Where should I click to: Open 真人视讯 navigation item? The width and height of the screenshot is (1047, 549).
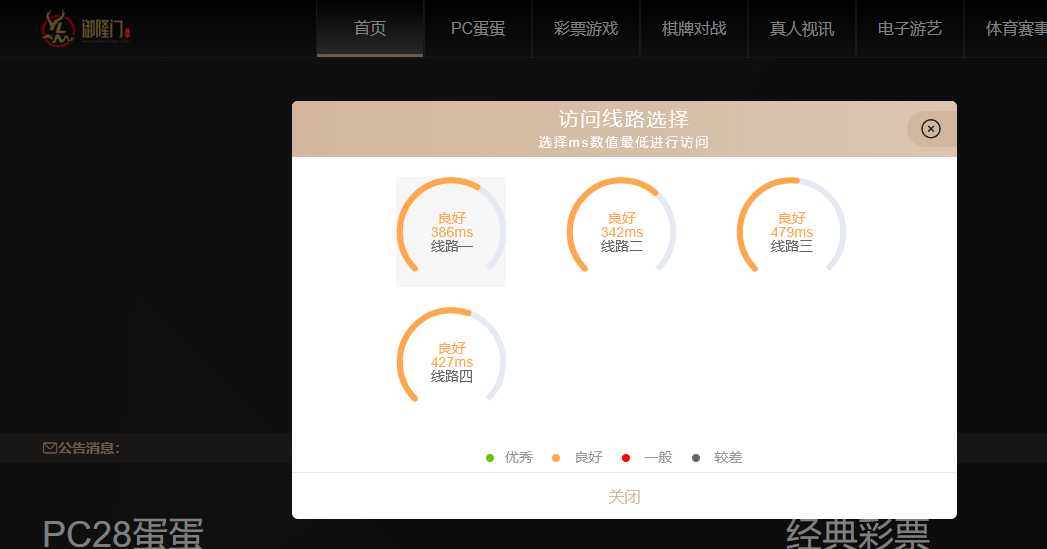point(802,28)
